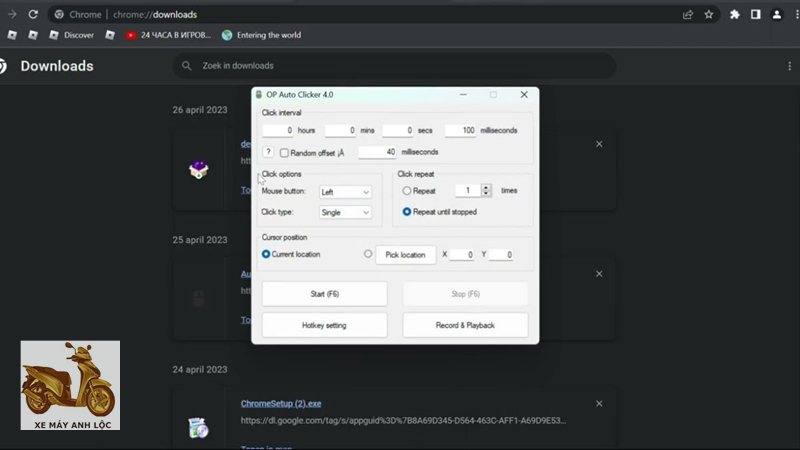Open the Chrome extensions puzzle icon
800x450 pixels.
[x=735, y=15]
